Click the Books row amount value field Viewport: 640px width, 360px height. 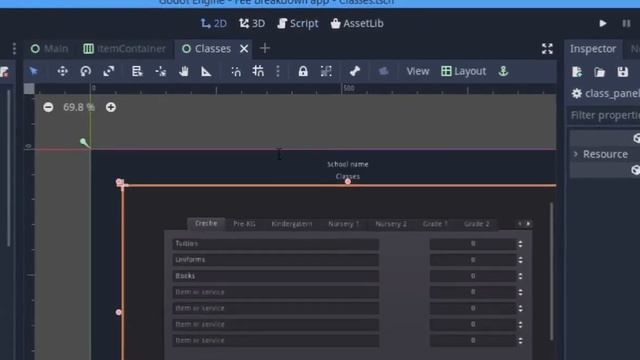point(473,276)
